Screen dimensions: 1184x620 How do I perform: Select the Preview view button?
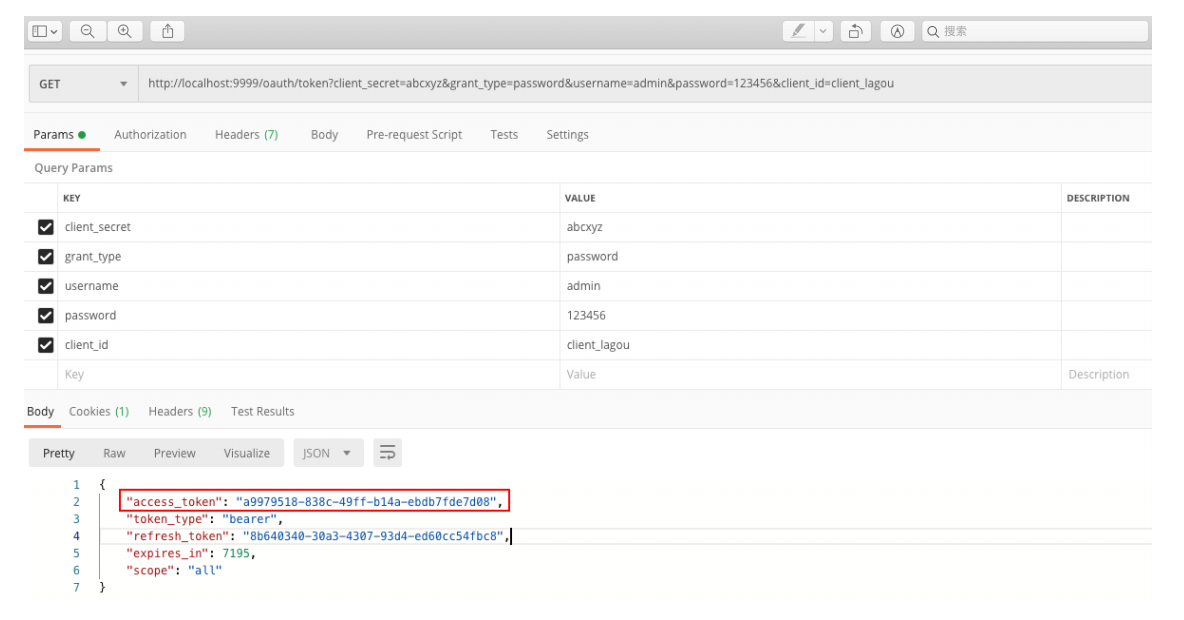pyautogui.click(x=174, y=453)
